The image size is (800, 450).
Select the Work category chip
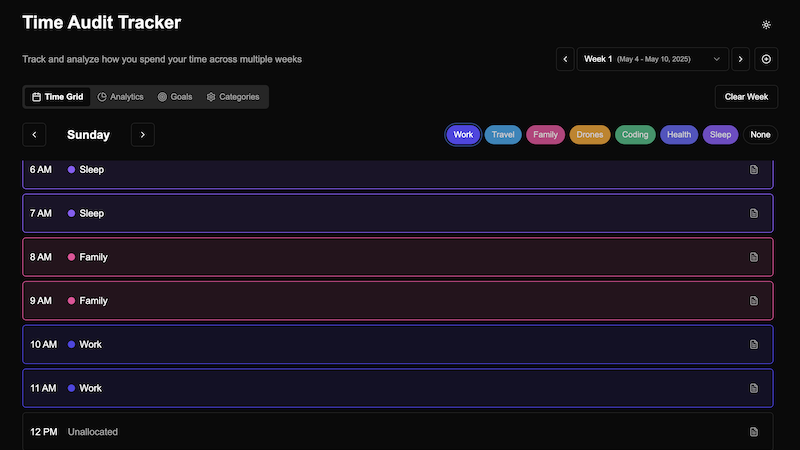[x=463, y=135]
